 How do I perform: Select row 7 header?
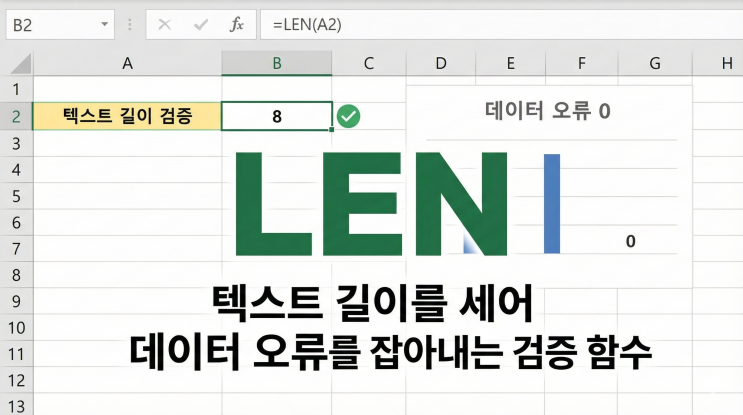tap(17, 249)
